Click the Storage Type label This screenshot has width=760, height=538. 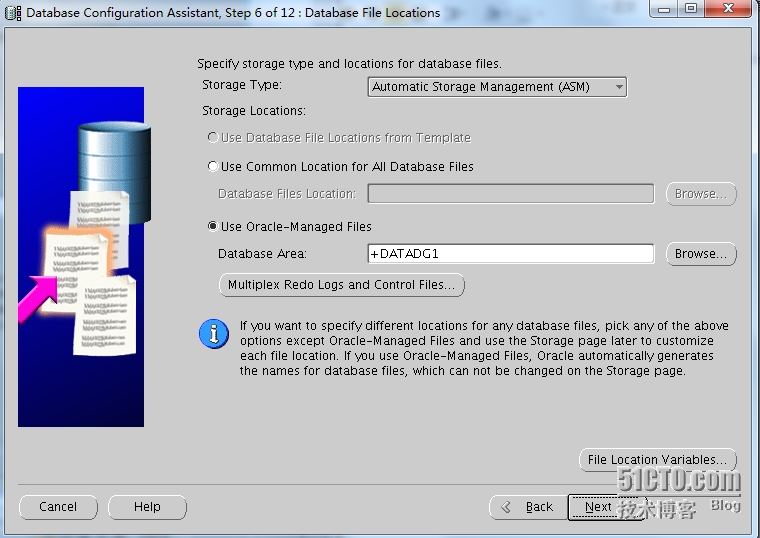click(242, 85)
